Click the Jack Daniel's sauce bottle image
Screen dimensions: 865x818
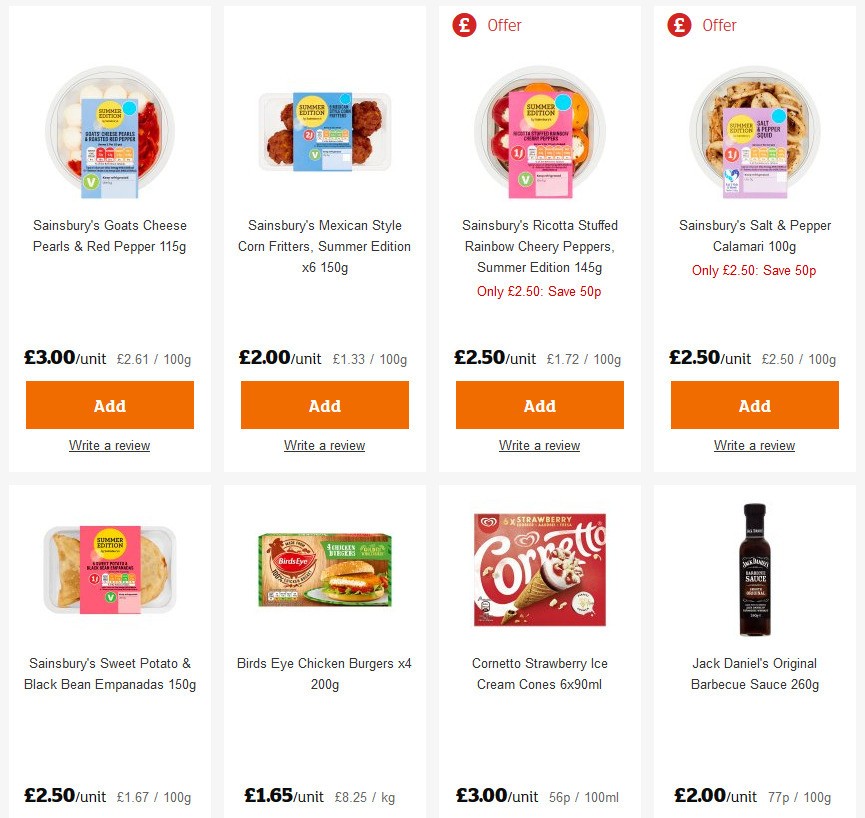pyautogui.click(x=754, y=569)
